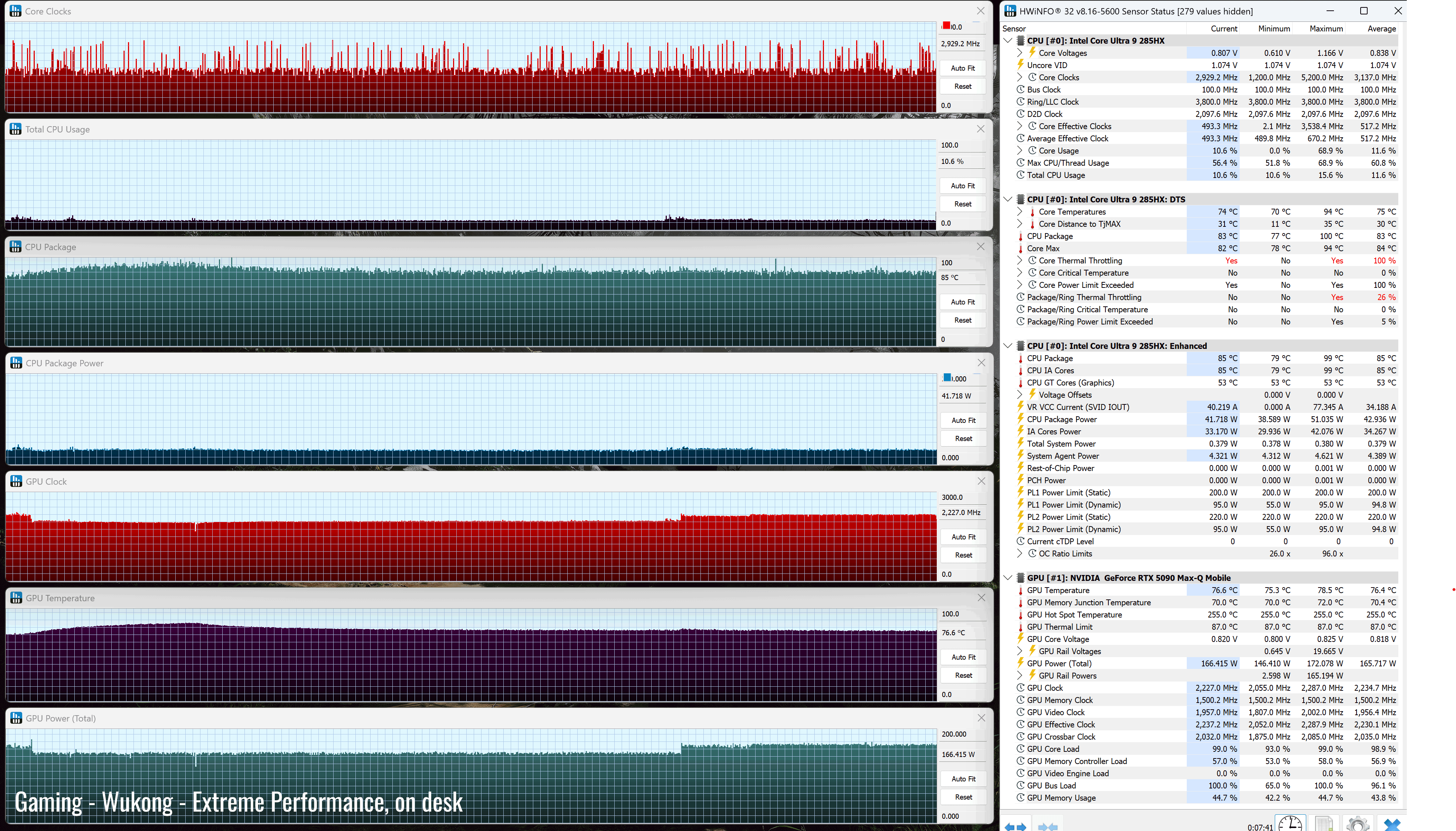Expand the OC Ratio Limits row
This screenshot has width=1456, height=831.
click(x=1020, y=554)
